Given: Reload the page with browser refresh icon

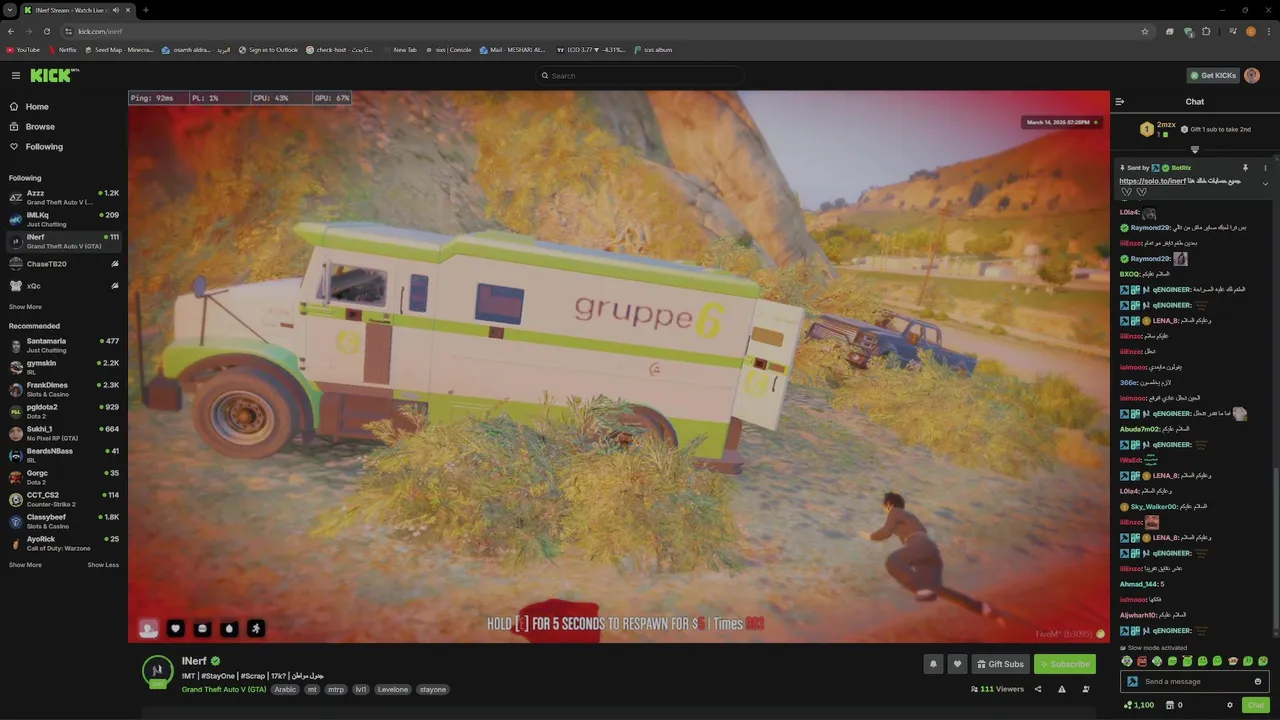Looking at the screenshot, I should [47, 31].
